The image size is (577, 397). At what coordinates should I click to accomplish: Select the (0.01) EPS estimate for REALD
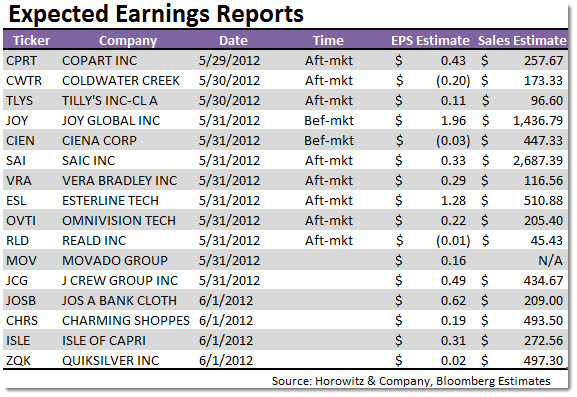tap(453, 241)
